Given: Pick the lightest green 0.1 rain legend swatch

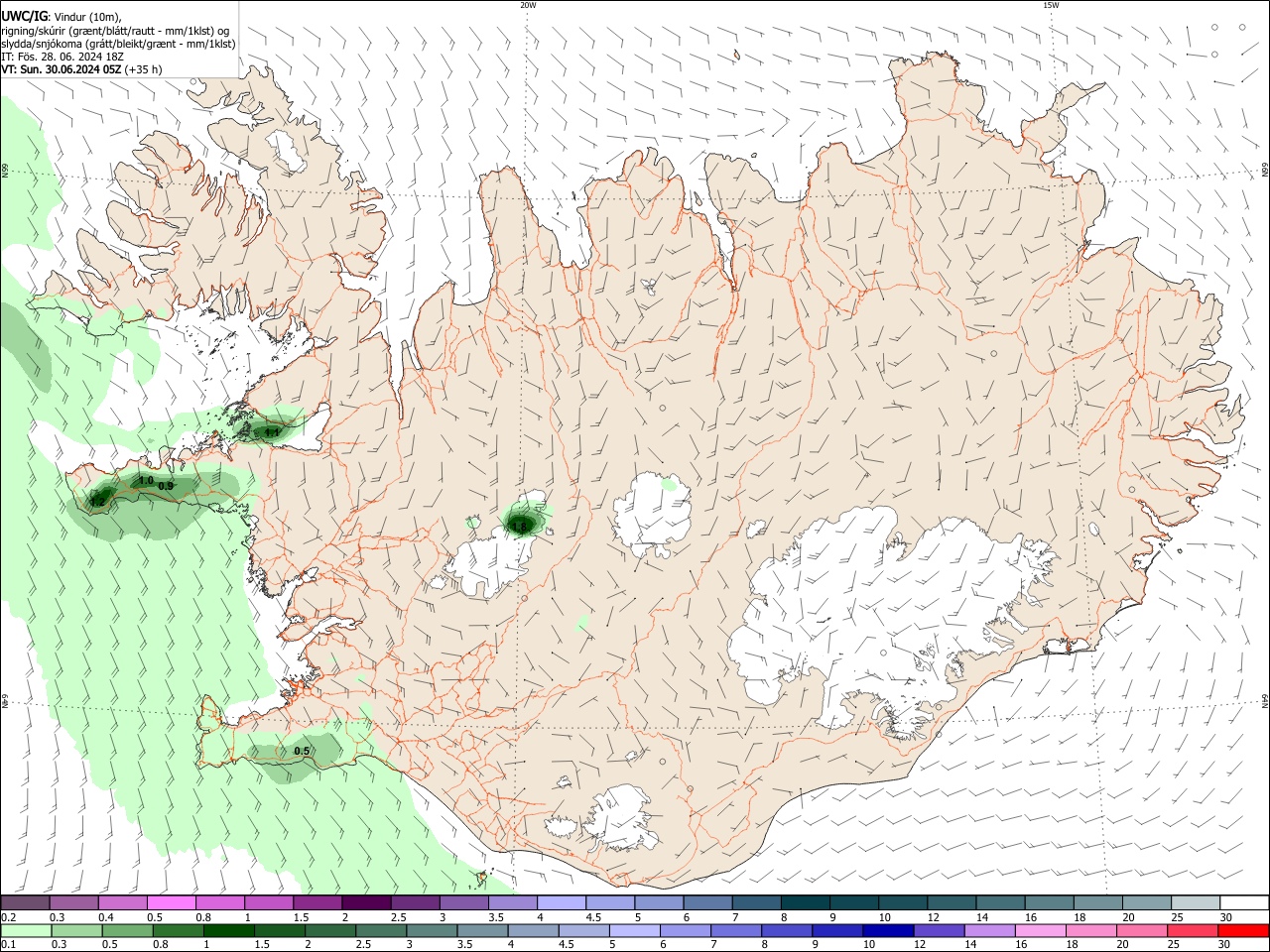Looking at the screenshot, I should tap(26, 931).
